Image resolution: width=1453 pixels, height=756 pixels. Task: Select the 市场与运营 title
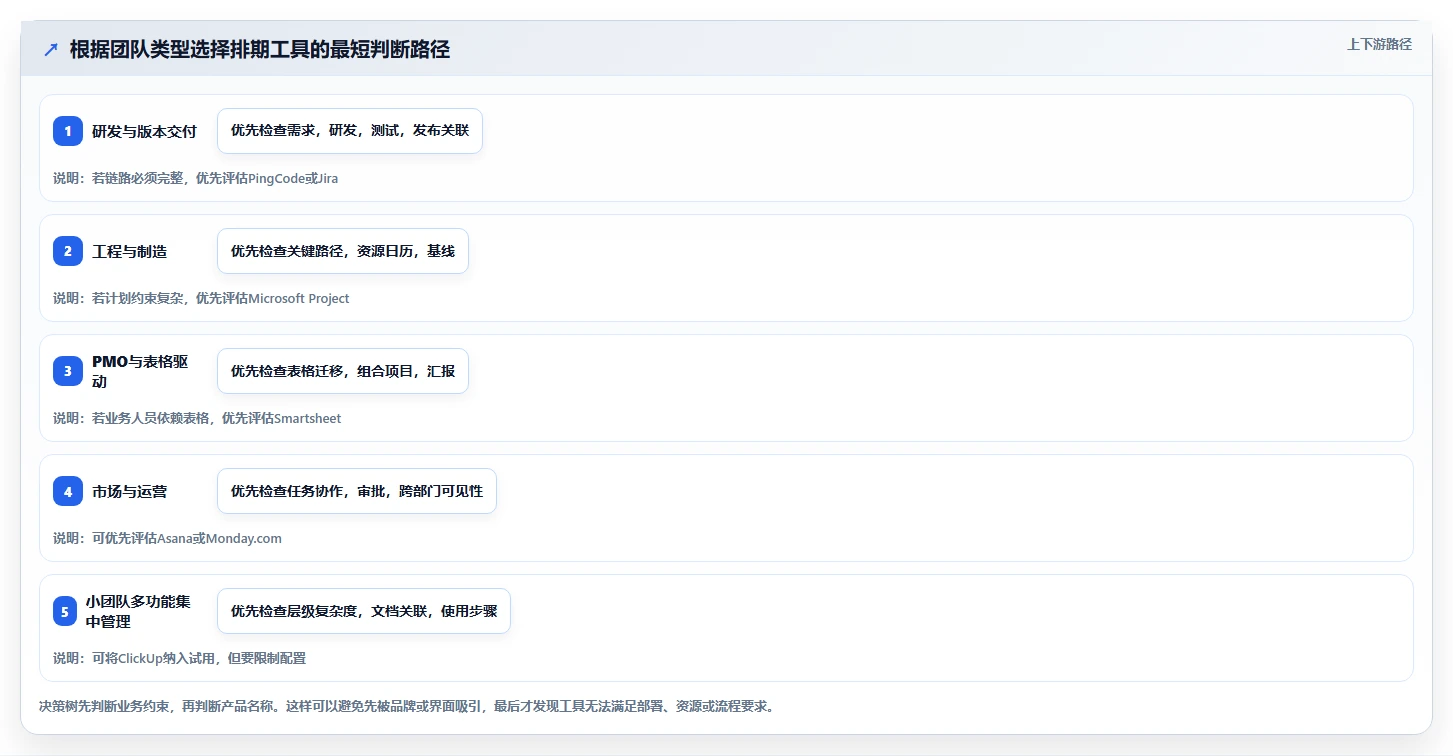129,491
